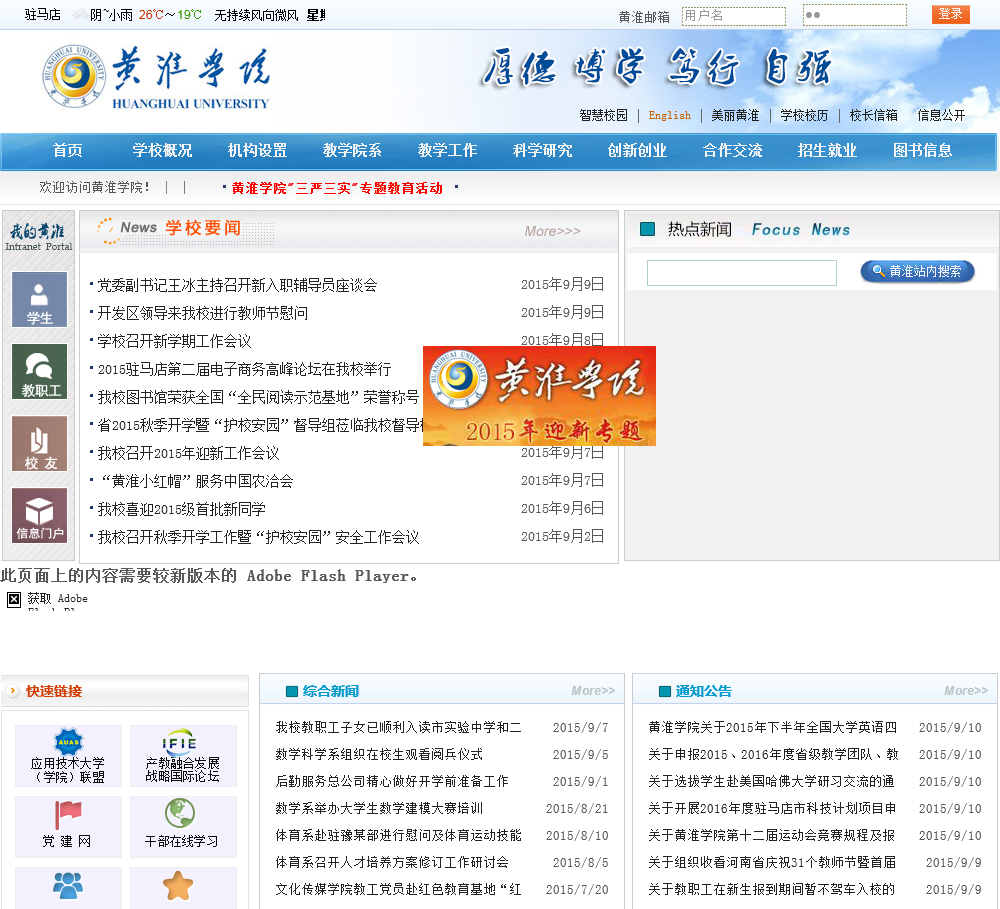
Task: Open news 2015驻马店第二届电子商务高峰论坛在我校举行
Action: [x=244, y=369]
